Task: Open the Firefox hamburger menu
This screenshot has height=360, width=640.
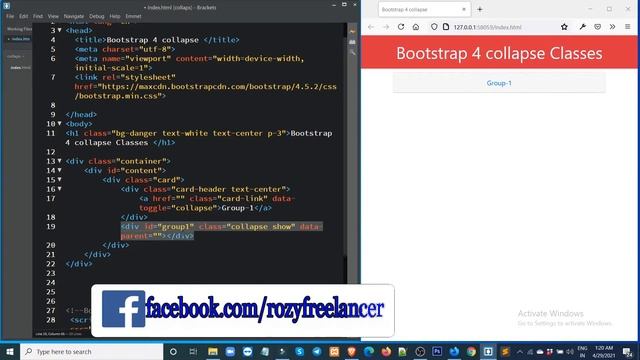Action: tap(628, 27)
